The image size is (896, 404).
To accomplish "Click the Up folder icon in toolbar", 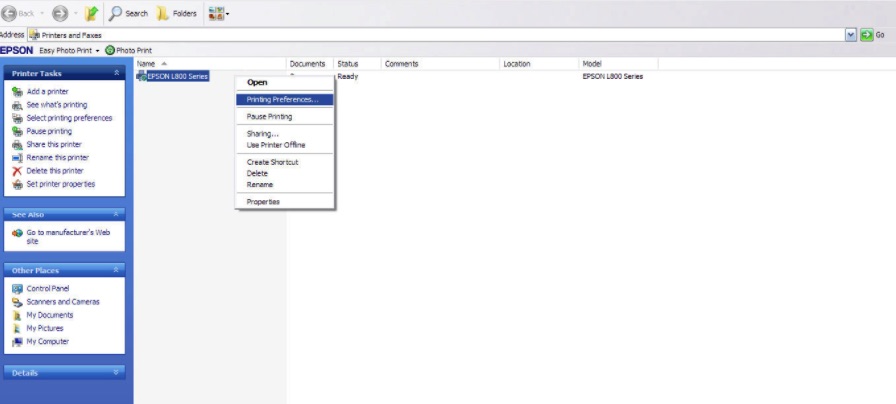I will click(91, 13).
